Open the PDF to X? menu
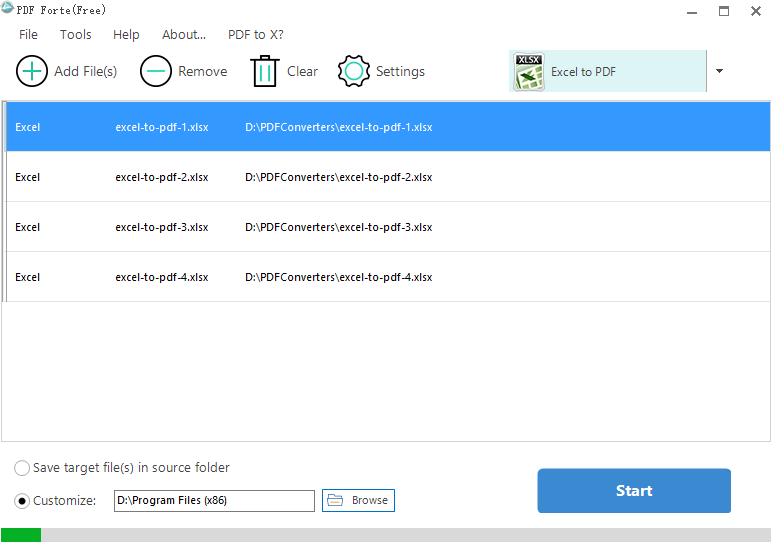The image size is (772, 545). pyautogui.click(x=256, y=34)
